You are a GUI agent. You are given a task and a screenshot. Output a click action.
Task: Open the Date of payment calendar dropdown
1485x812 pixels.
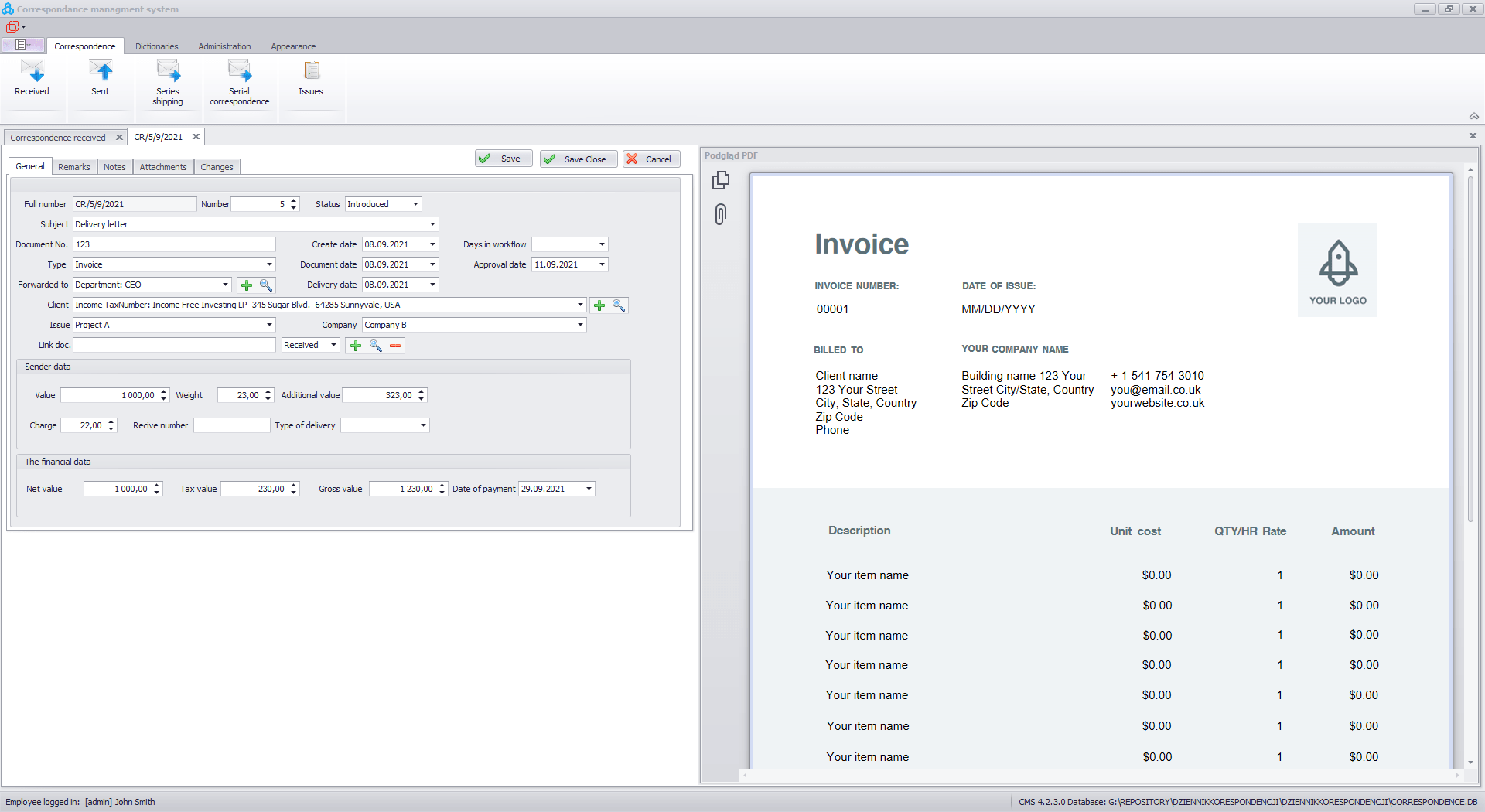pyautogui.click(x=589, y=489)
